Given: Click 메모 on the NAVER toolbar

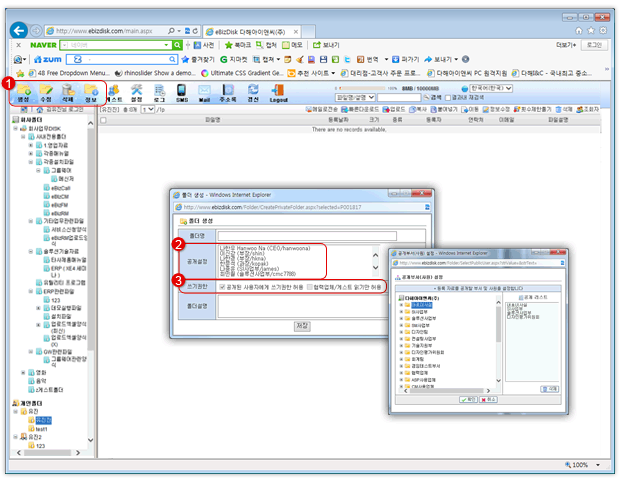Looking at the screenshot, I should pyautogui.click(x=292, y=45).
